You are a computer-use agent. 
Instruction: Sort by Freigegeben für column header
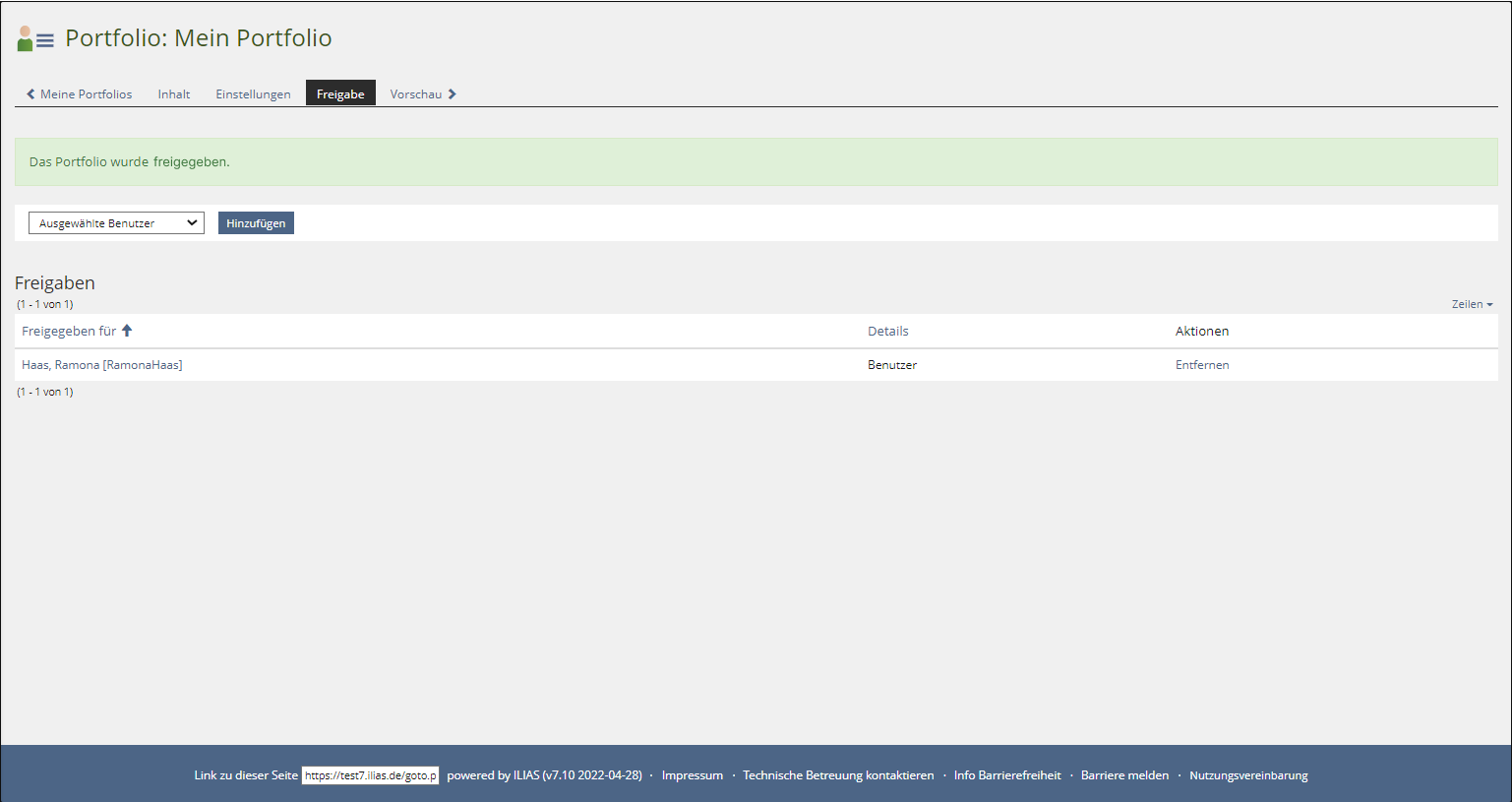[x=69, y=332]
